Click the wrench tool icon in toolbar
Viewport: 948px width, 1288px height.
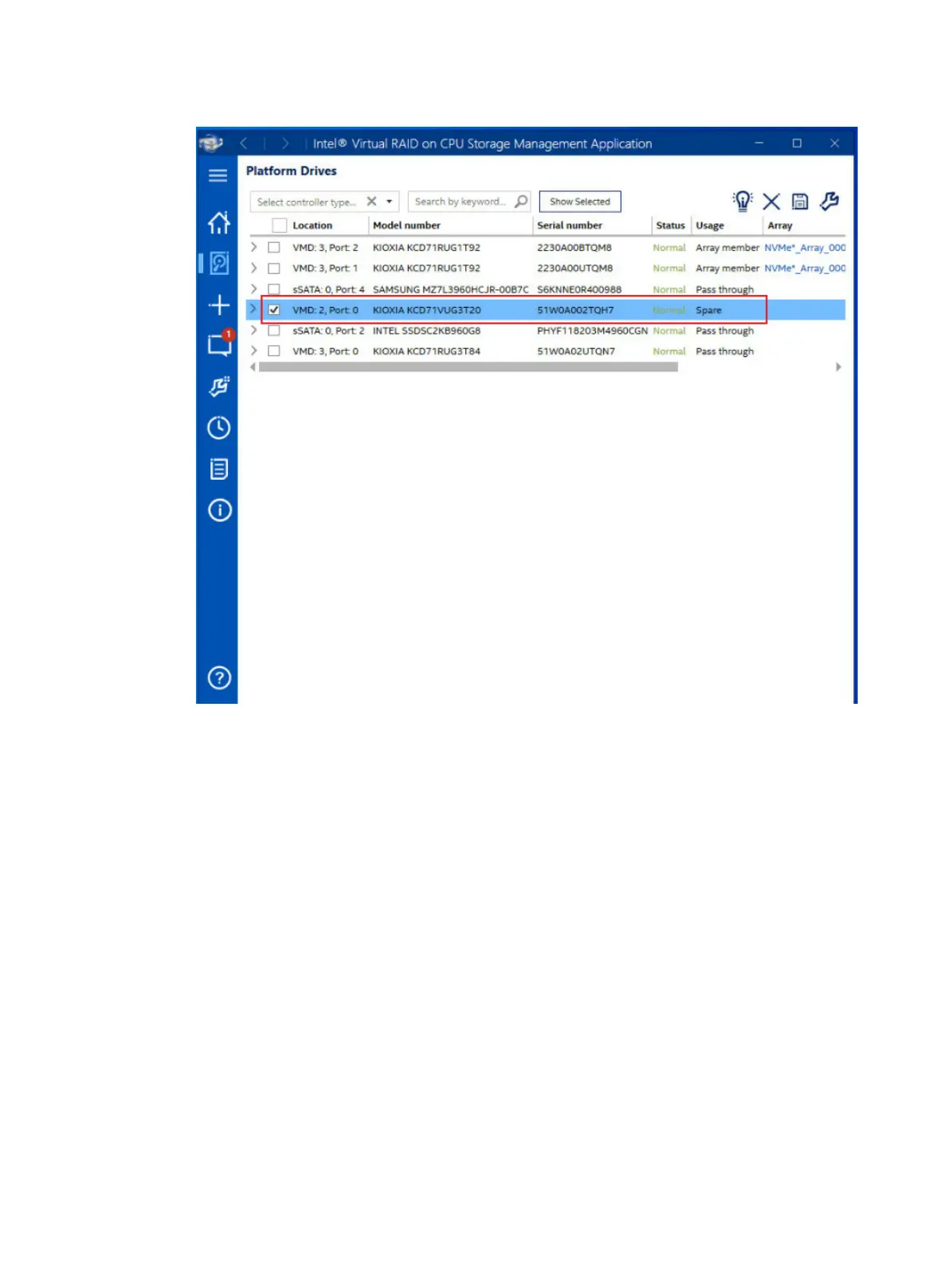coord(829,201)
